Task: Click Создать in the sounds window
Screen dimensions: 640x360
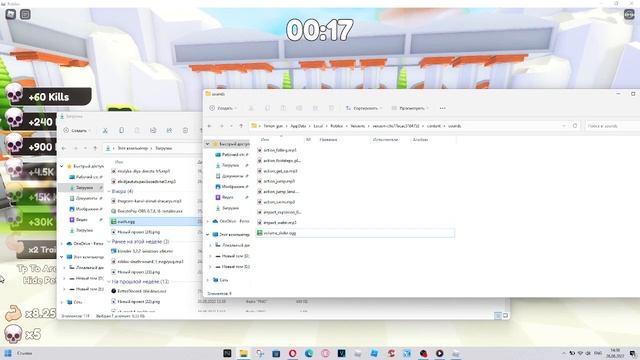Action: tap(222, 108)
